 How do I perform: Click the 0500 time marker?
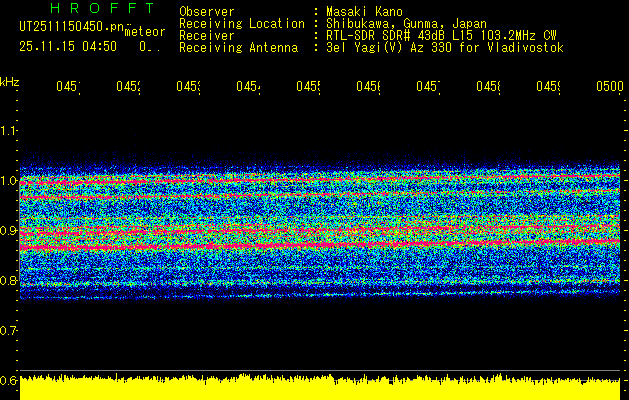pos(610,86)
